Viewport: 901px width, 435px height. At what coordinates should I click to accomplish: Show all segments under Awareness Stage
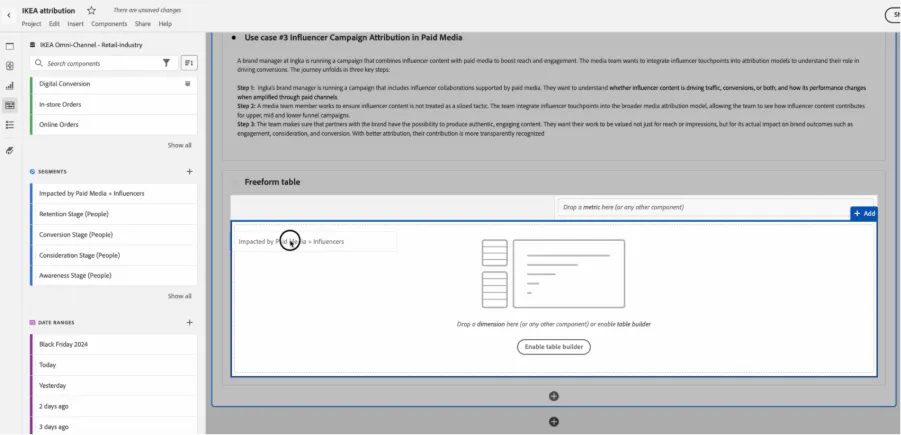pos(179,297)
